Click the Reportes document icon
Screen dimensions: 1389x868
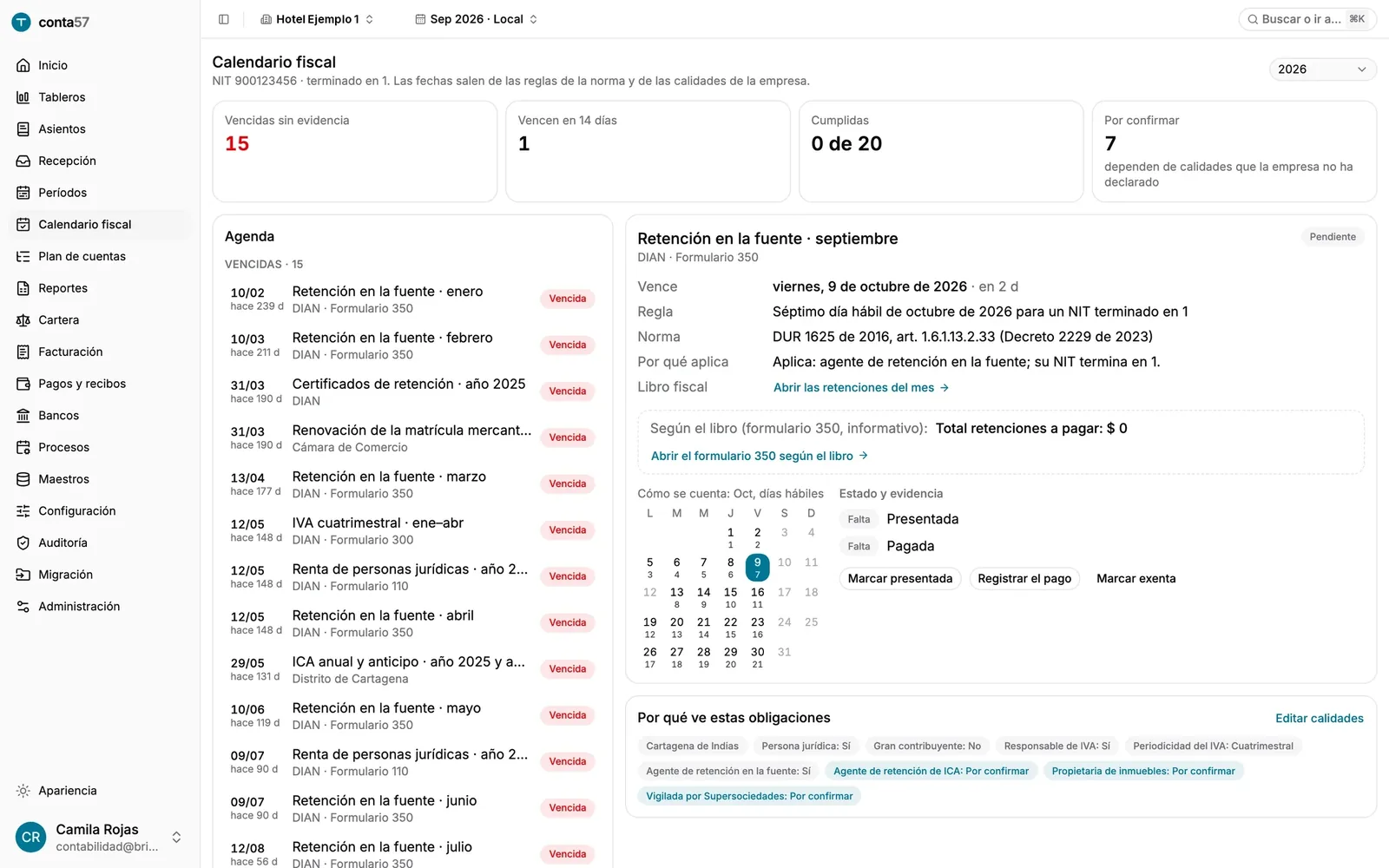point(23,288)
